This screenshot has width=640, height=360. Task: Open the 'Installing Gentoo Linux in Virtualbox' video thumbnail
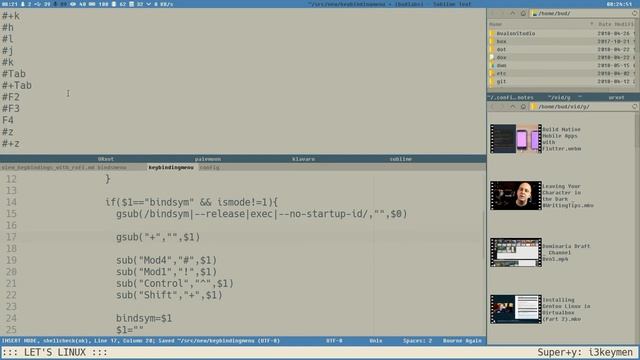pyautogui.click(x=516, y=309)
